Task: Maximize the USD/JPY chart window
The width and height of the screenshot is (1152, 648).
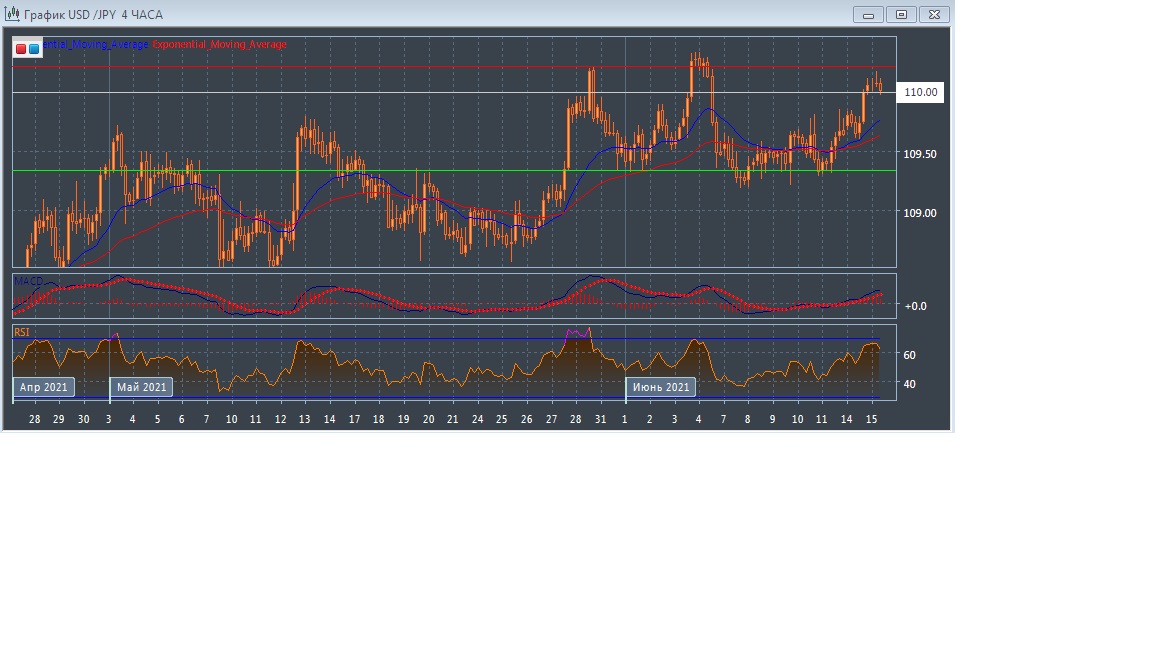Action: [901, 15]
